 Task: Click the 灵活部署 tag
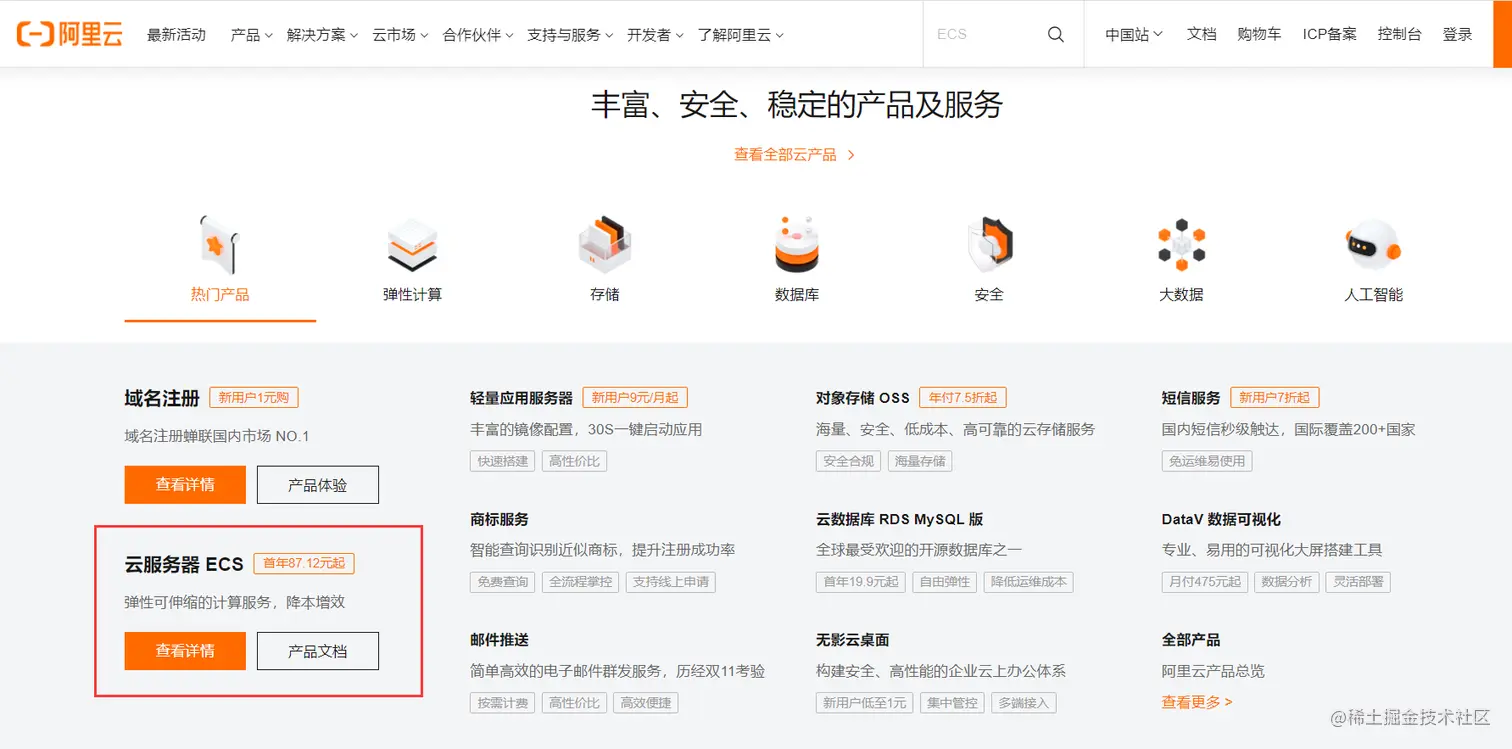coord(1358,582)
